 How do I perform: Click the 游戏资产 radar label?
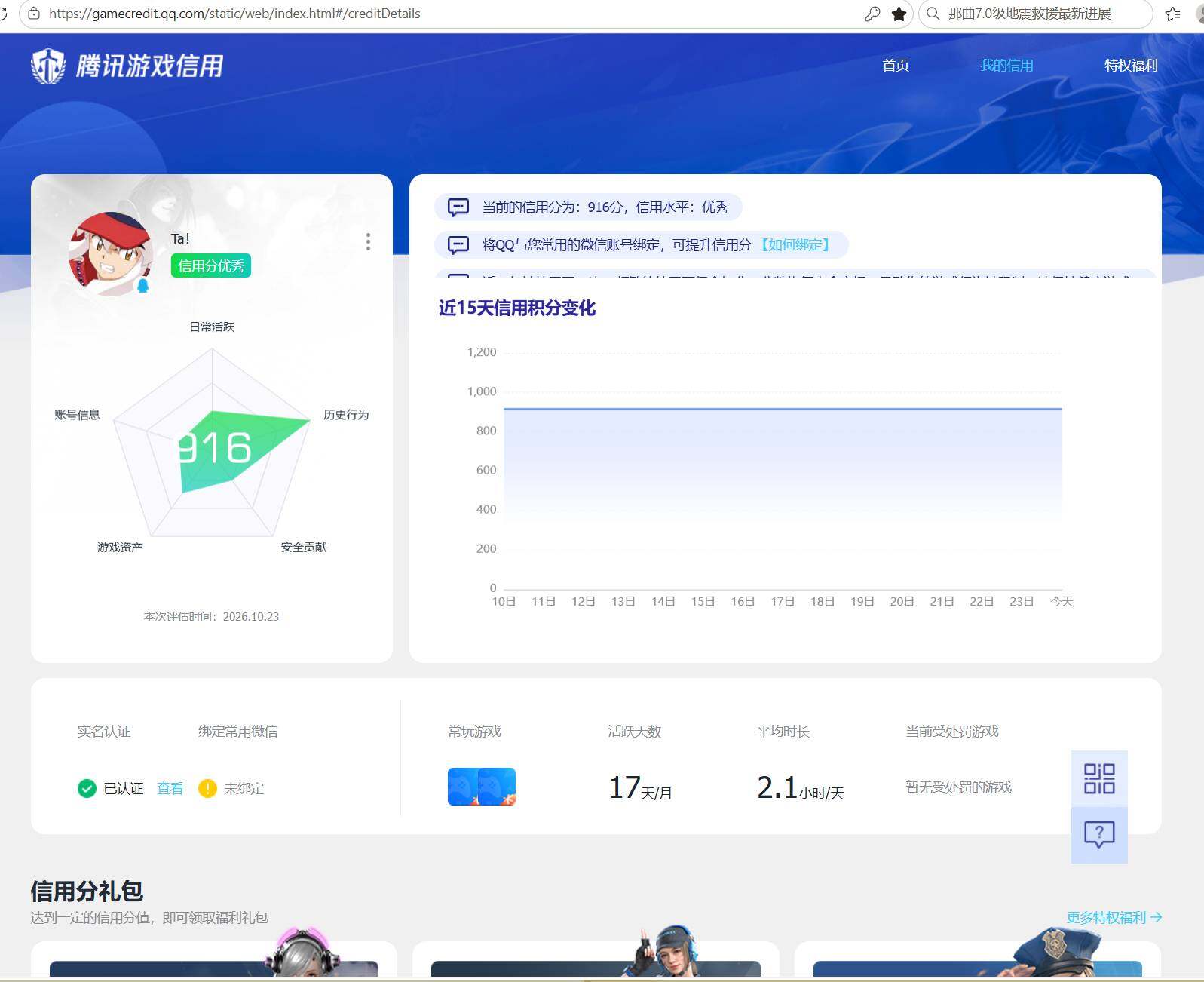[x=120, y=547]
